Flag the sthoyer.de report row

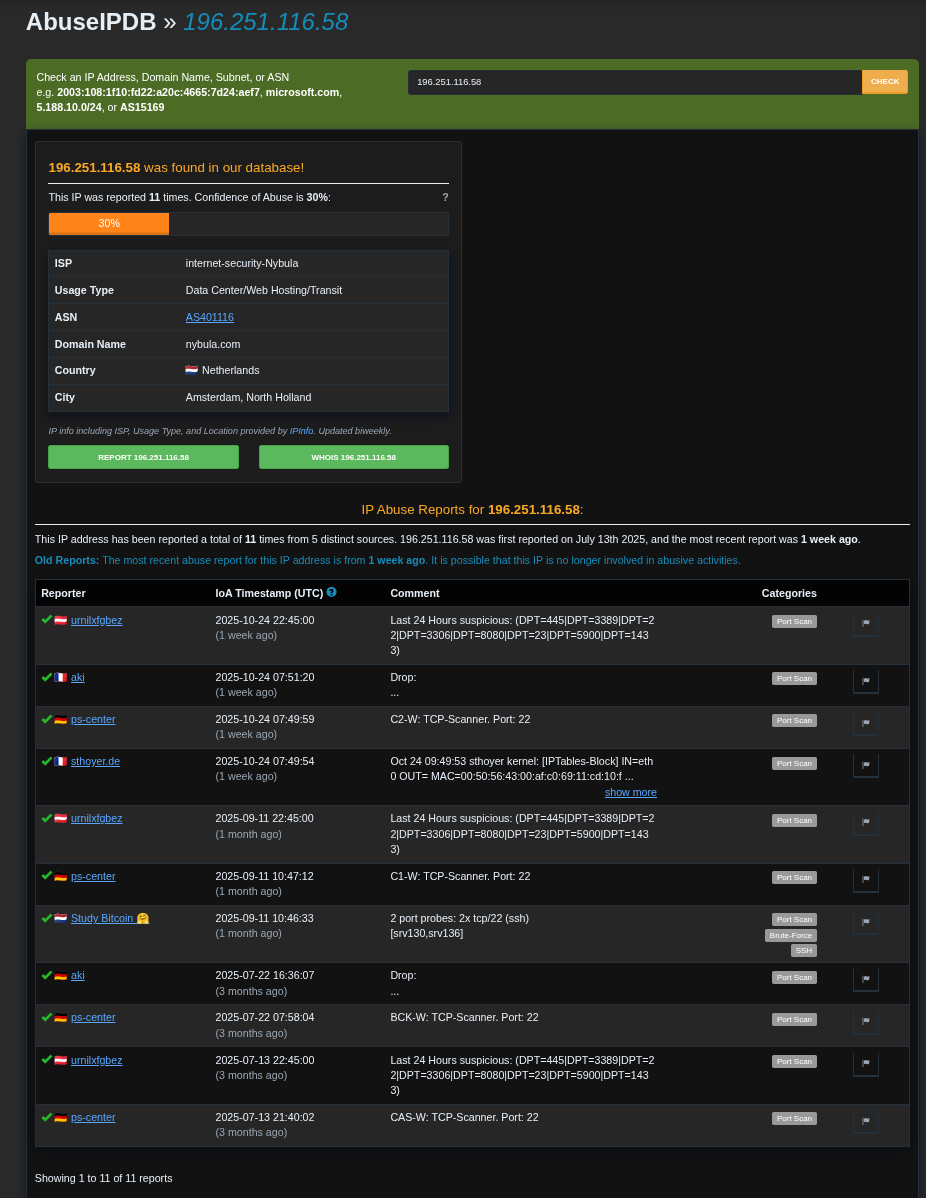(x=865, y=765)
